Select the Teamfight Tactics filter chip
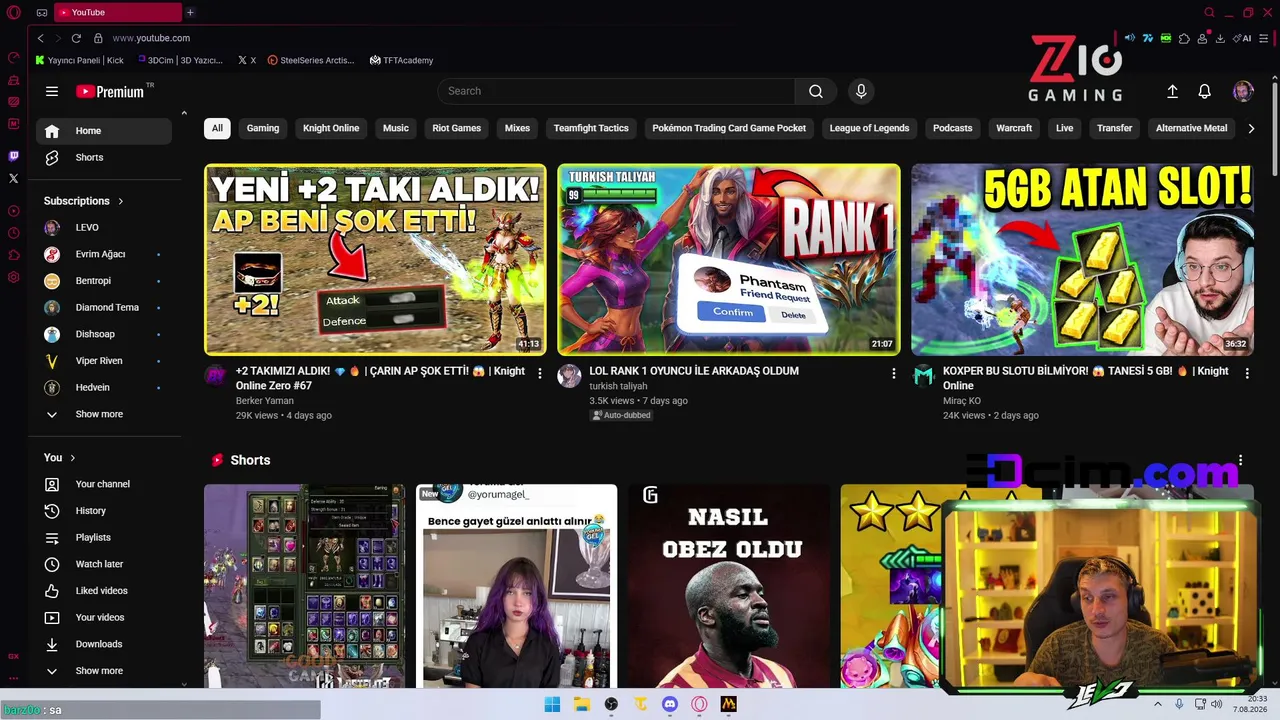 tap(591, 128)
